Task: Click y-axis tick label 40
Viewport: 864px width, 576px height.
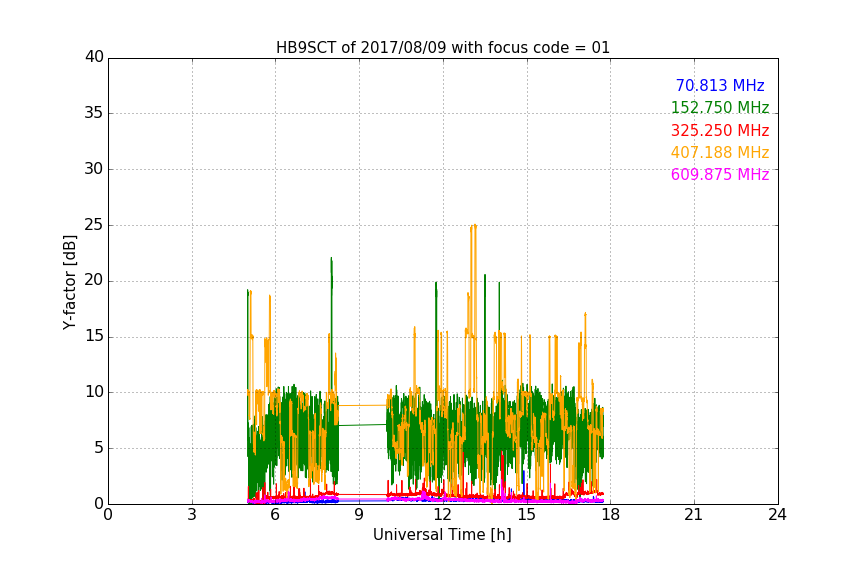Action: (94, 57)
